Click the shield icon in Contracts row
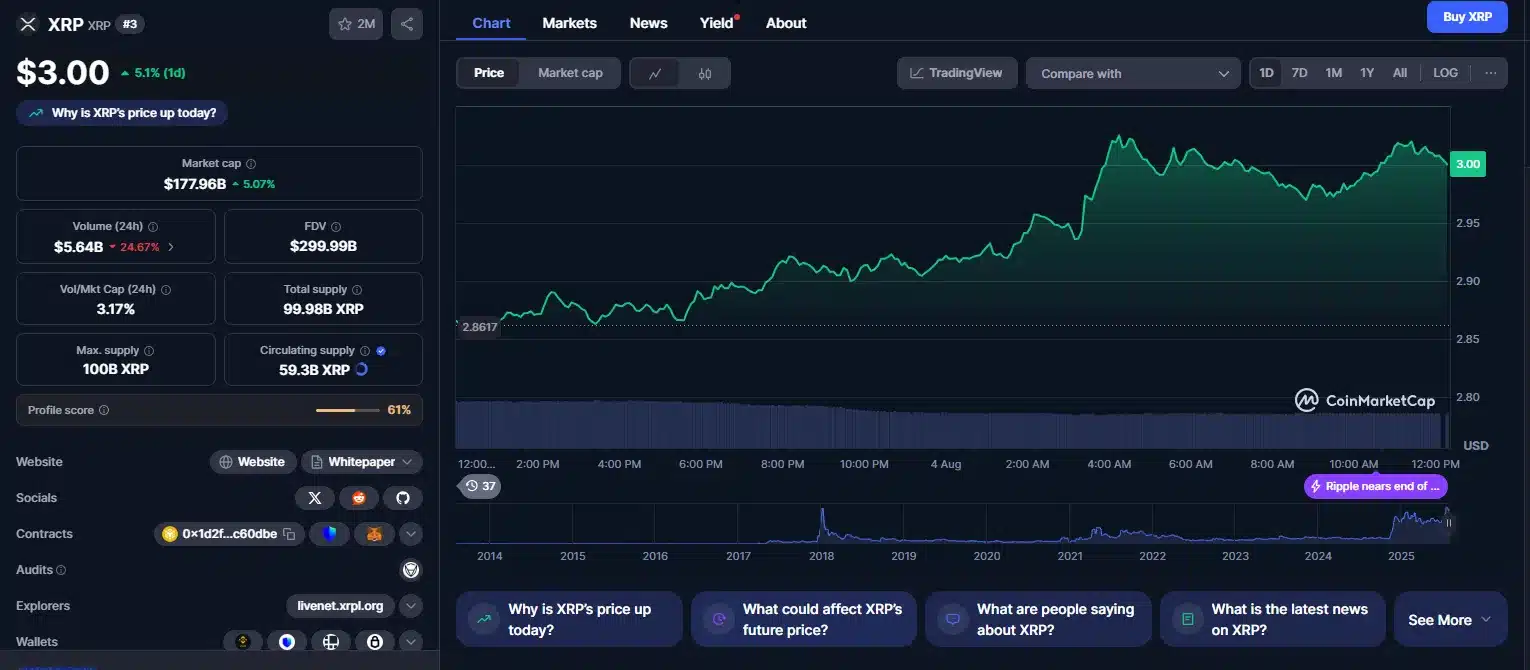1530x670 pixels. (330, 534)
